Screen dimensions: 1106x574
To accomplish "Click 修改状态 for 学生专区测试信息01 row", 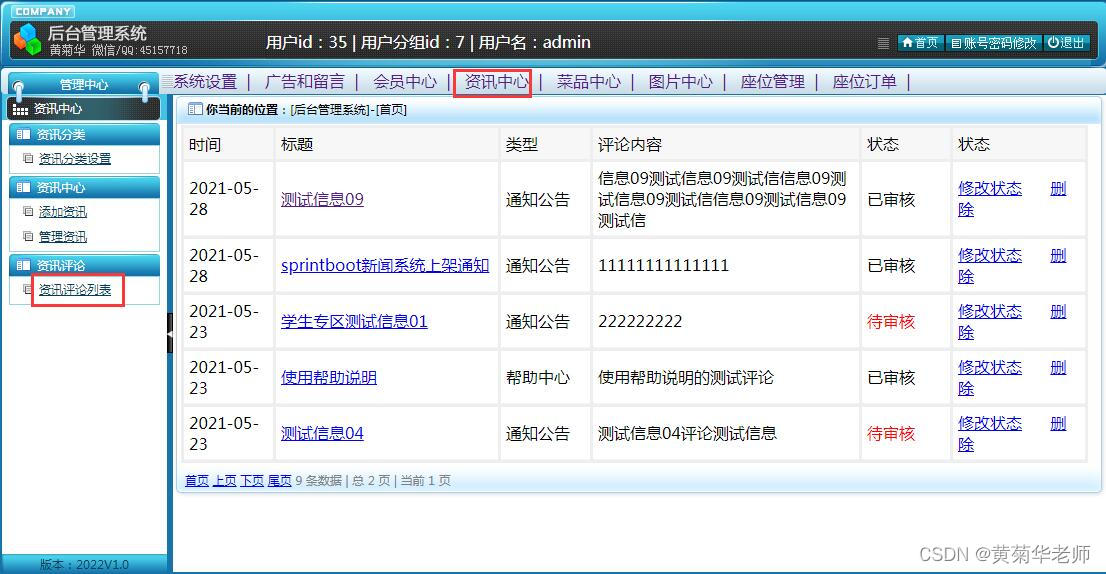I will point(990,311).
